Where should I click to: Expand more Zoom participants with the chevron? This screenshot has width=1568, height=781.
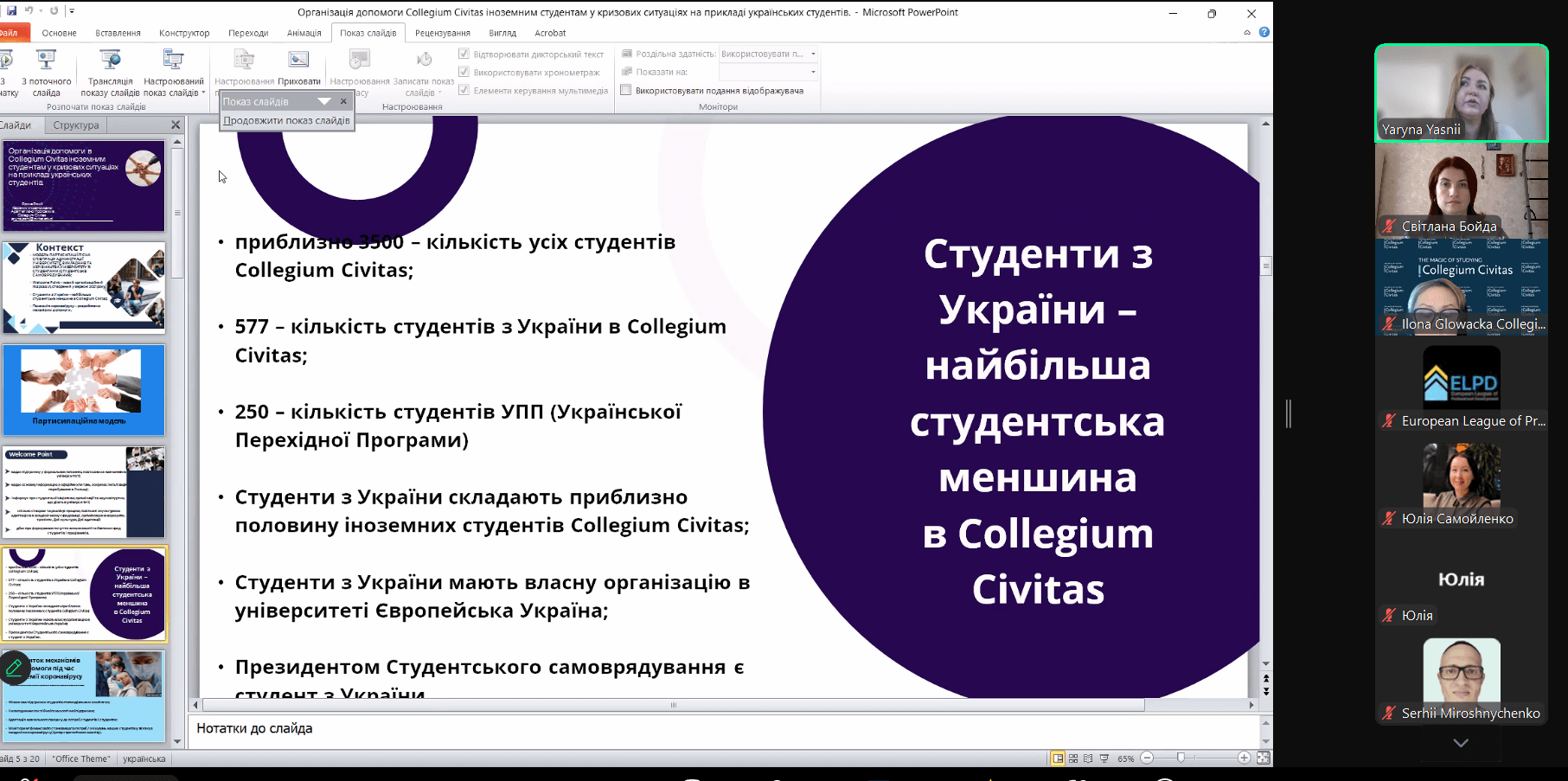1460,743
